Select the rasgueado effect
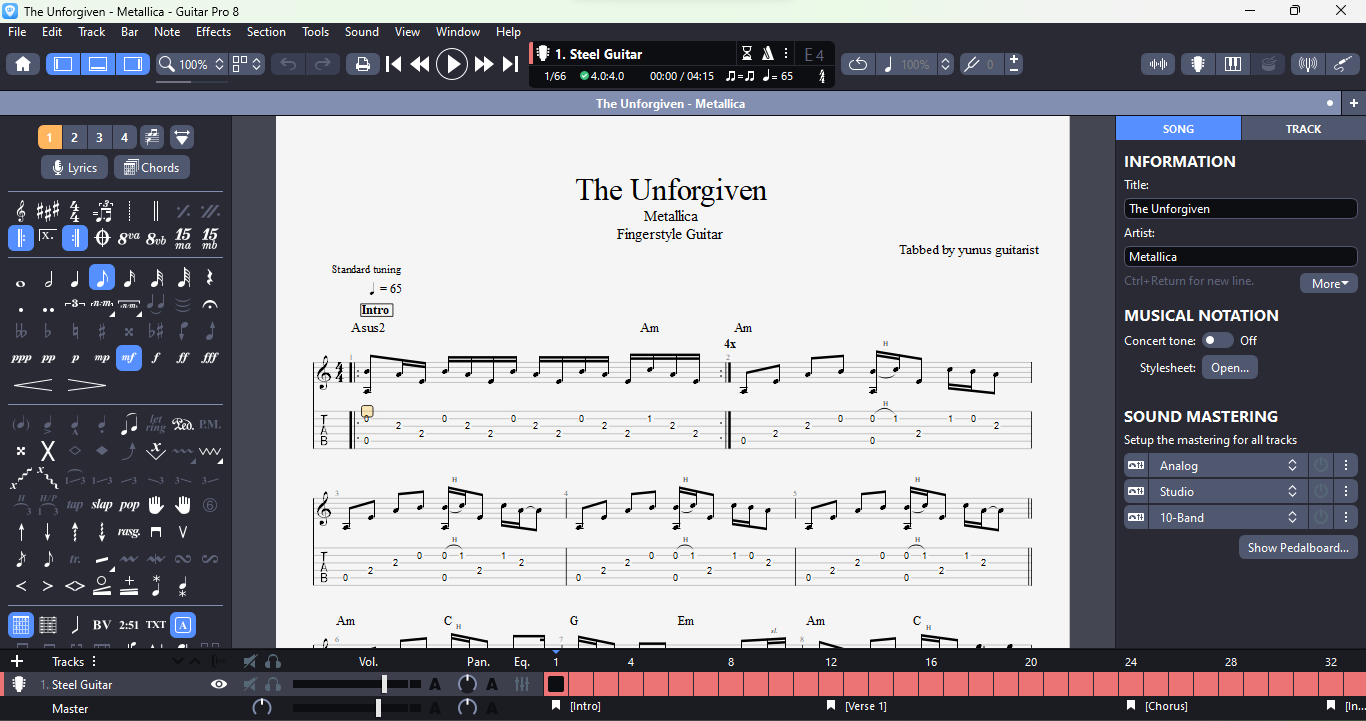1366x721 pixels. [129, 532]
